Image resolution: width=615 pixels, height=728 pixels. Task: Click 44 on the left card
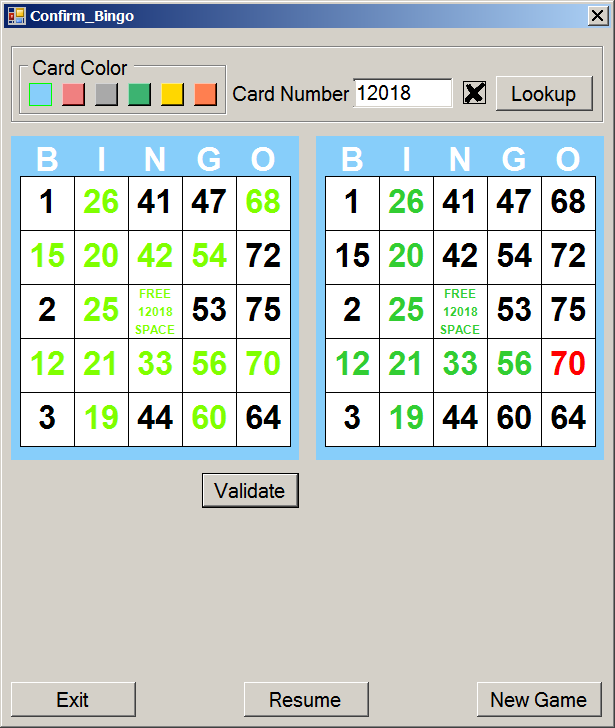155,419
